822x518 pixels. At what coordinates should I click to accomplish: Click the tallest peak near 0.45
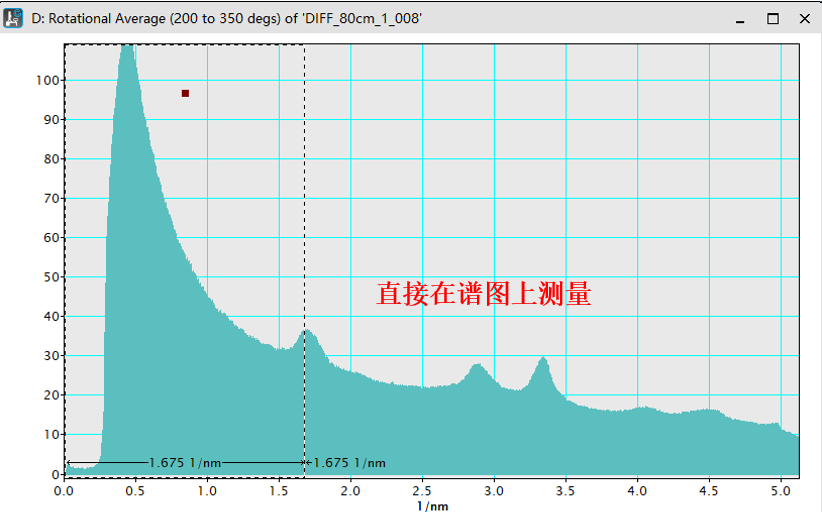[127, 52]
